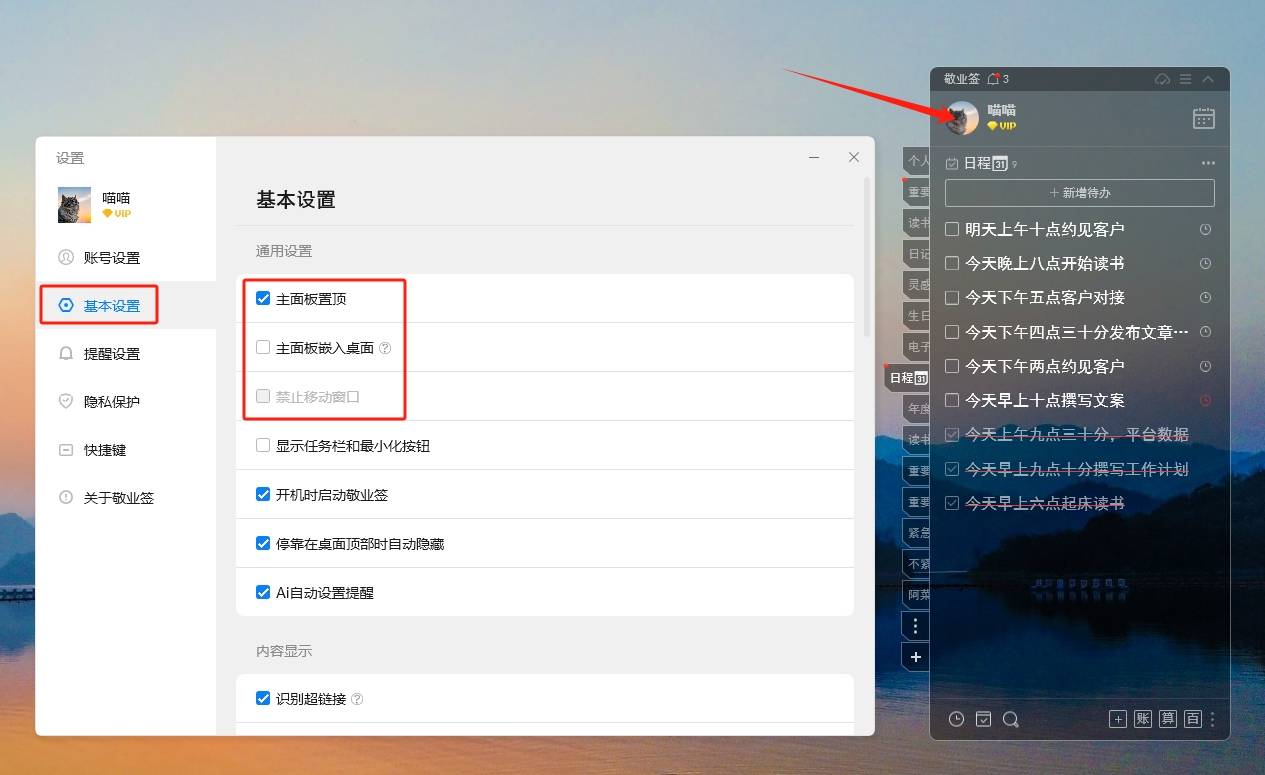The image size is (1265, 775).
Task: Click the search magnifier in bottom toolbar
Action: [1011, 719]
